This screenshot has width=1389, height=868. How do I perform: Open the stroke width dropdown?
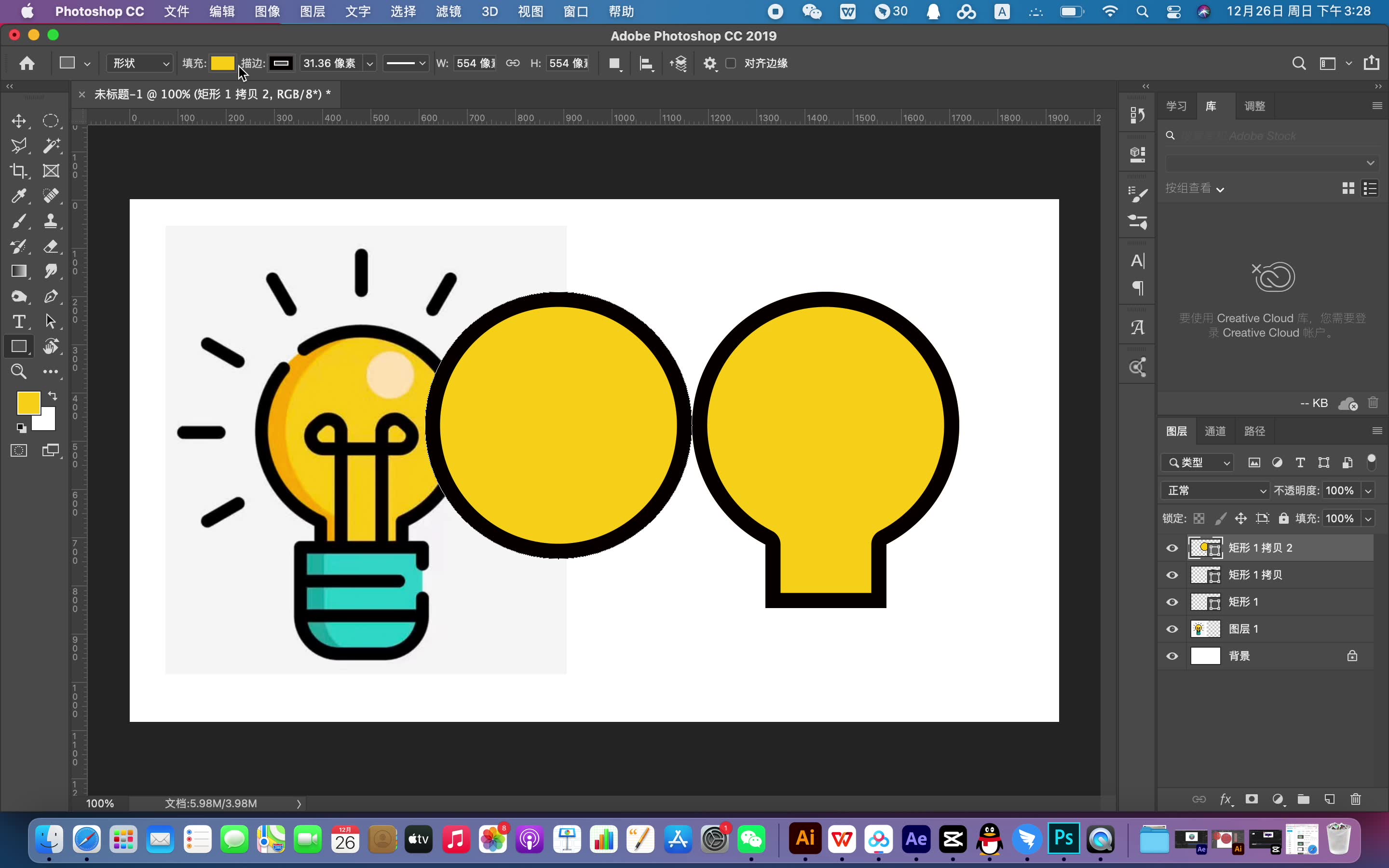click(x=370, y=63)
